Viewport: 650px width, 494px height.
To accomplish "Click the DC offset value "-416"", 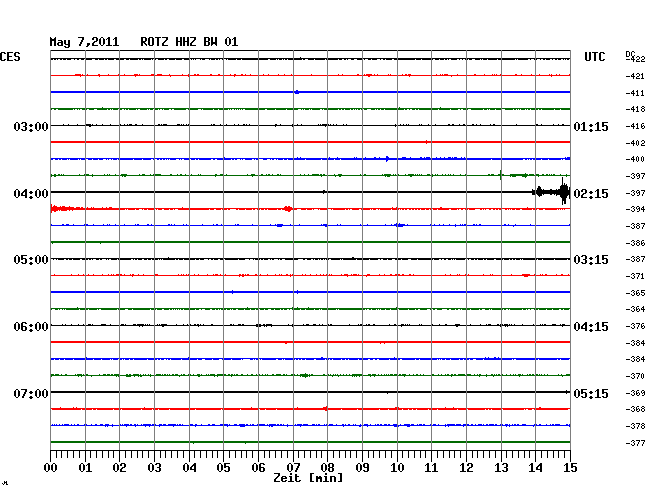I will tap(635, 126).
